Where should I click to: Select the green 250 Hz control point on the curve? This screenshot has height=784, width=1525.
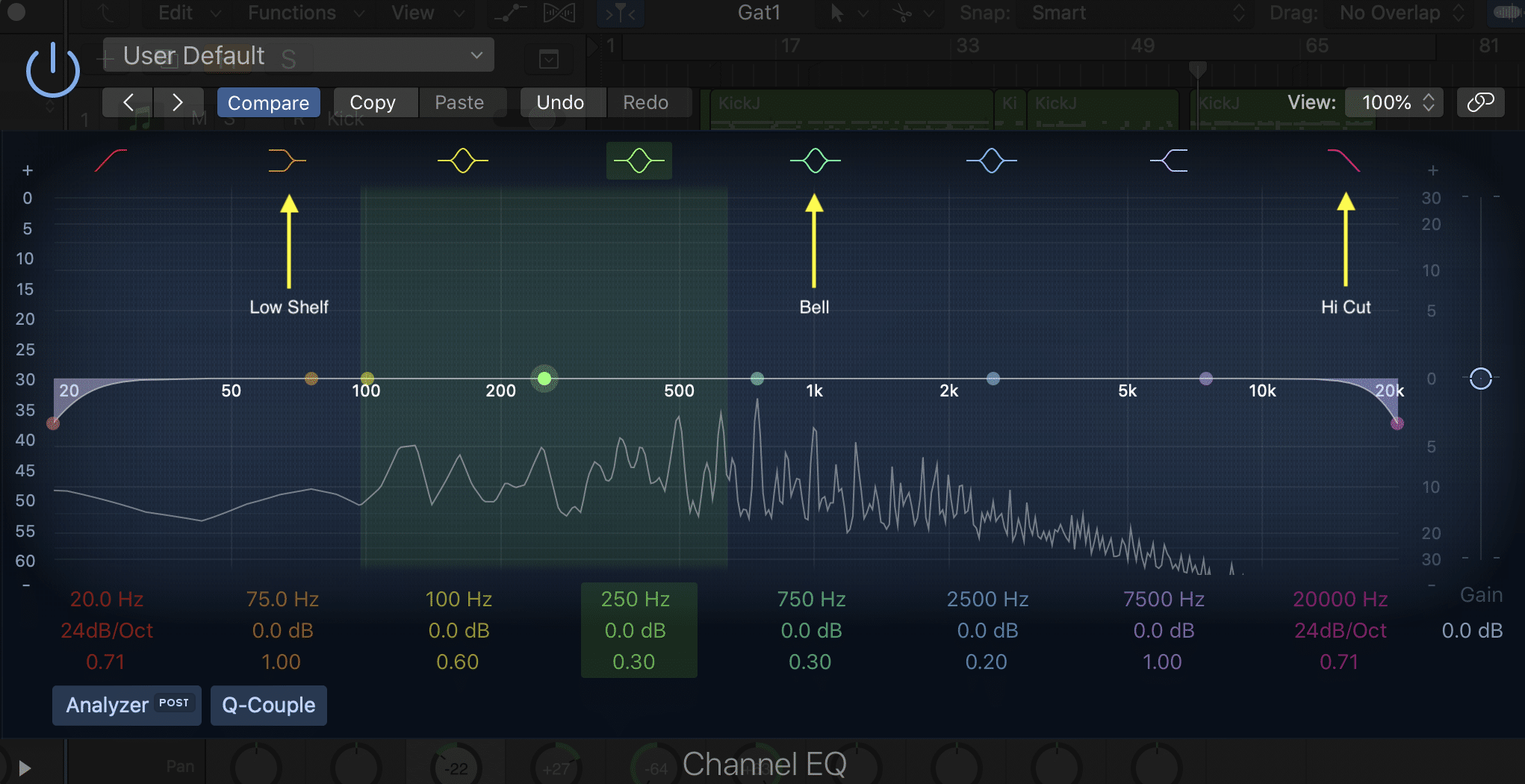point(544,379)
